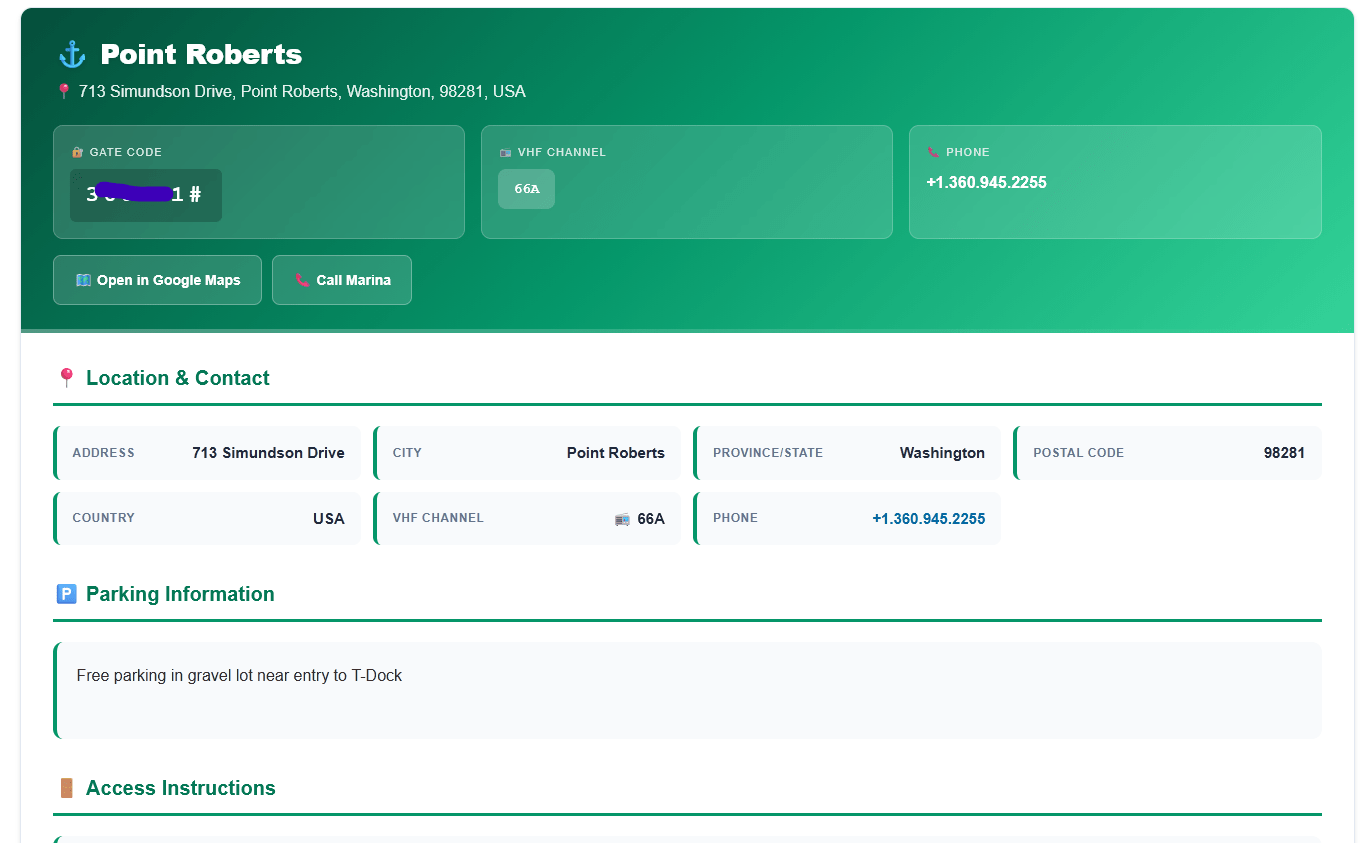
Task: Click the anchor icon beside Point Roberts
Action: [73, 54]
